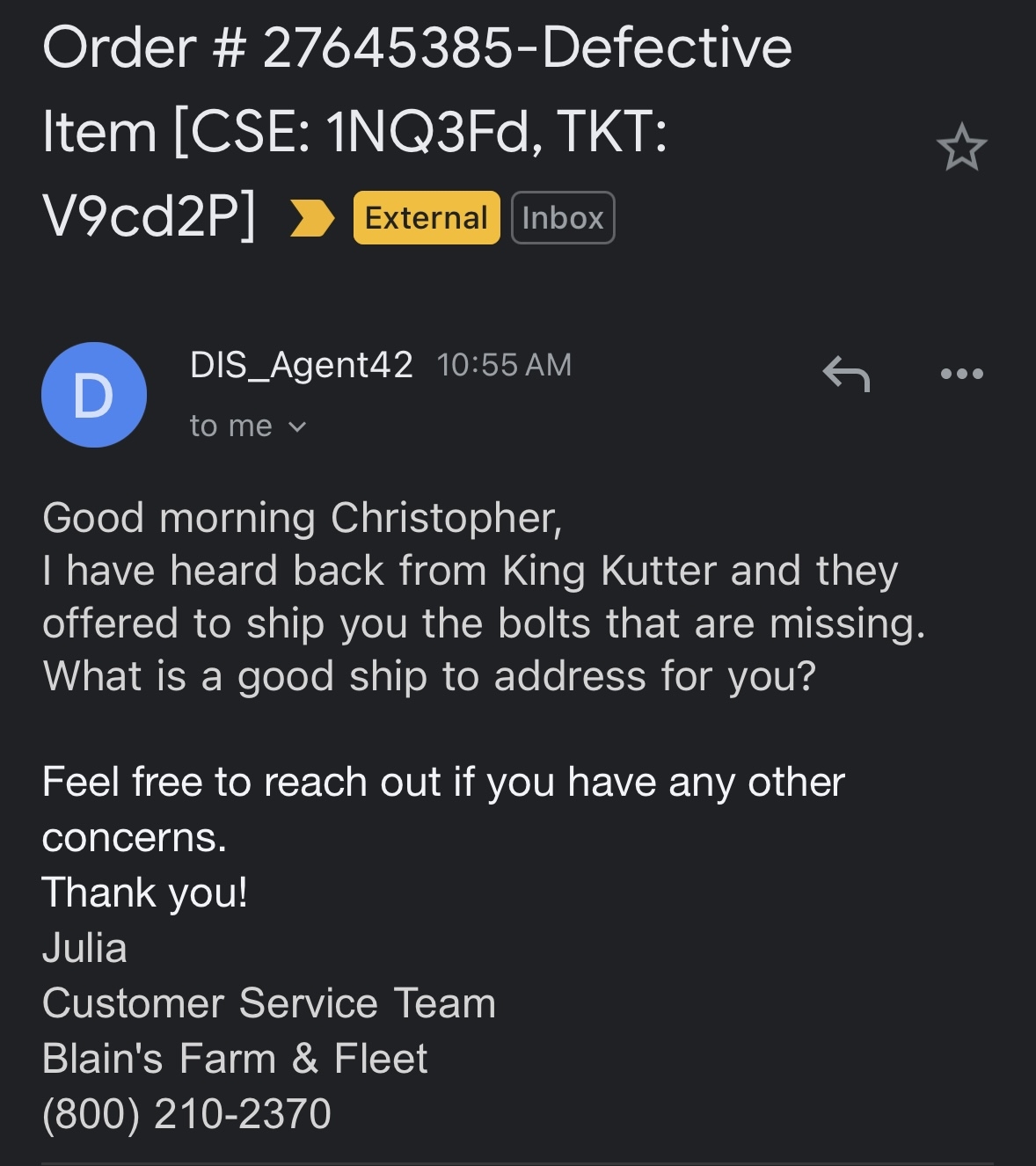Tap the order subject line heading
The width and height of the screenshot is (1036, 1166).
[x=417, y=131]
